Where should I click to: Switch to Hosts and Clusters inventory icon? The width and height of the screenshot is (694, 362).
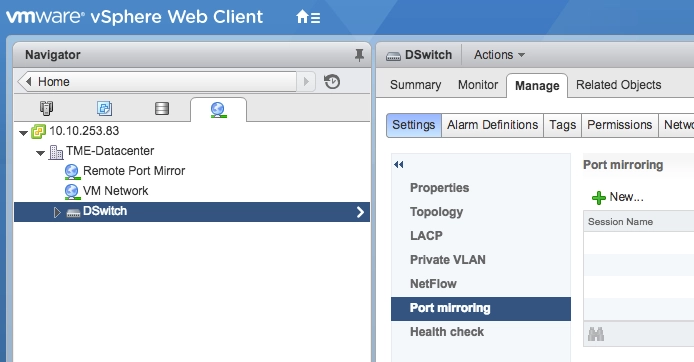(46, 108)
